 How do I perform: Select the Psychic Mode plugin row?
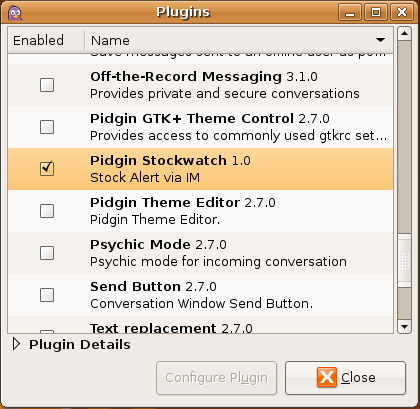(200, 253)
